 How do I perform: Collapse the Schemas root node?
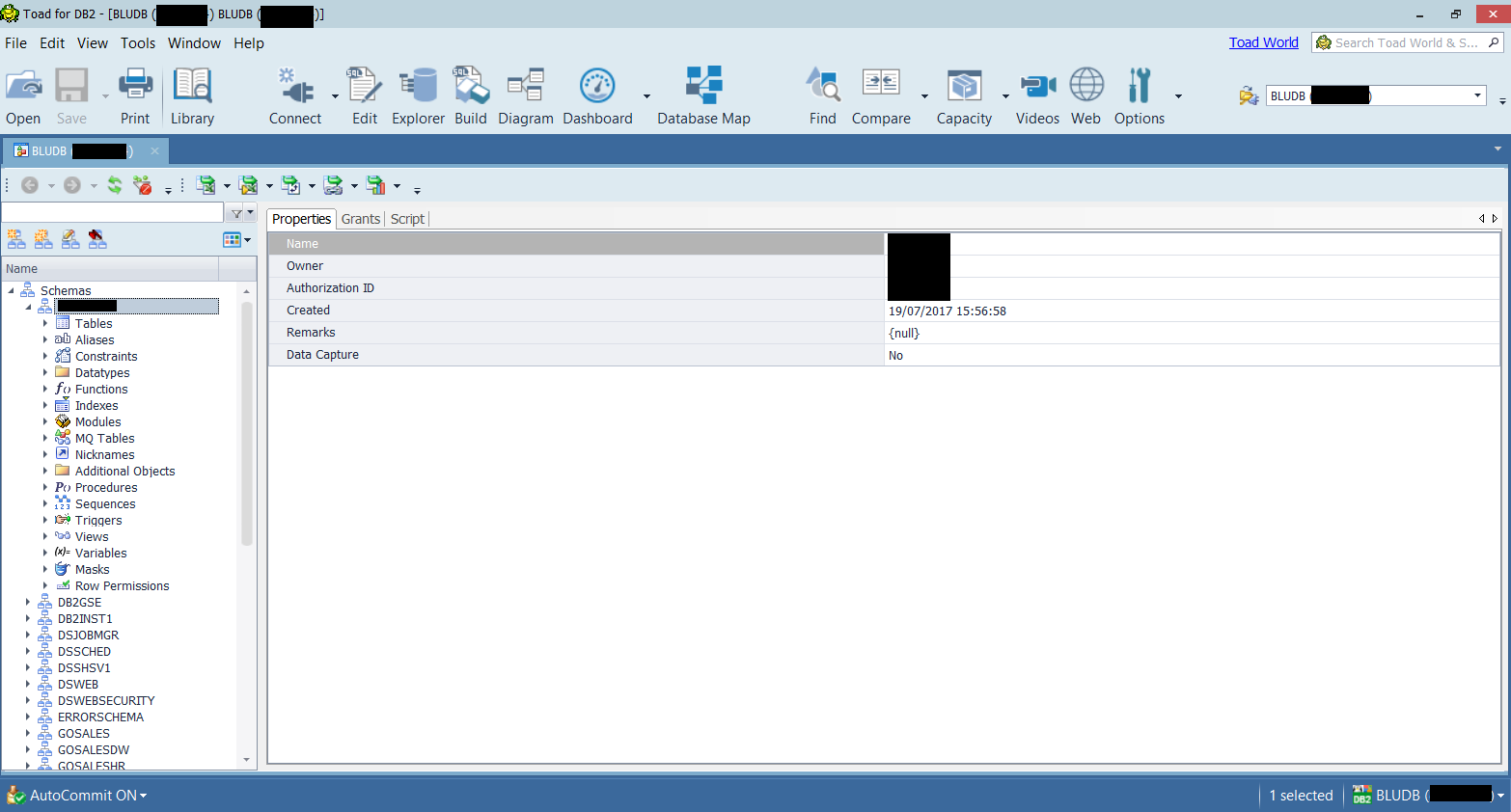[11, 290]
